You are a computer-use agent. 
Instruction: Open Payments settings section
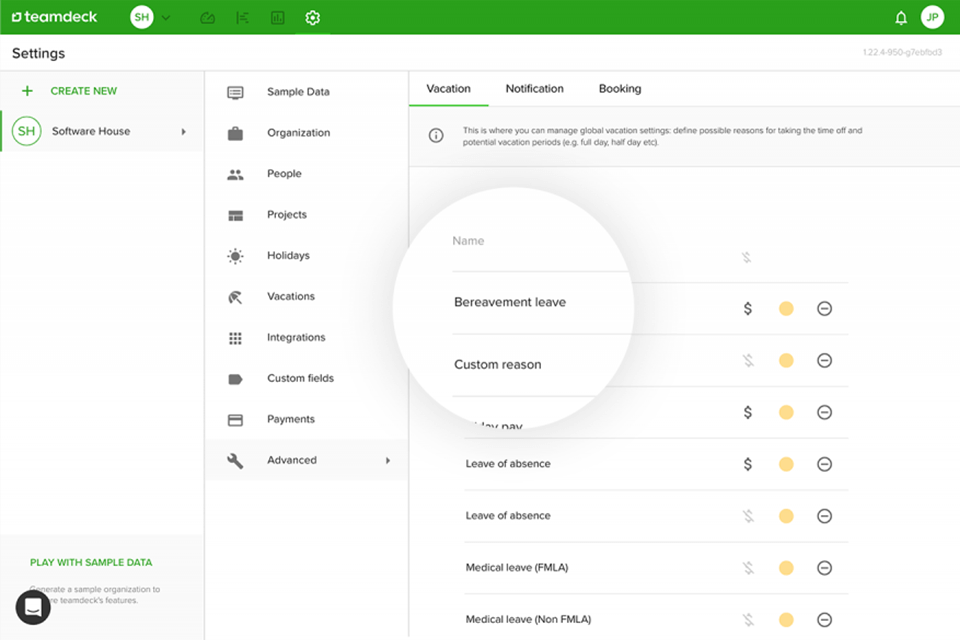(307, 420)
